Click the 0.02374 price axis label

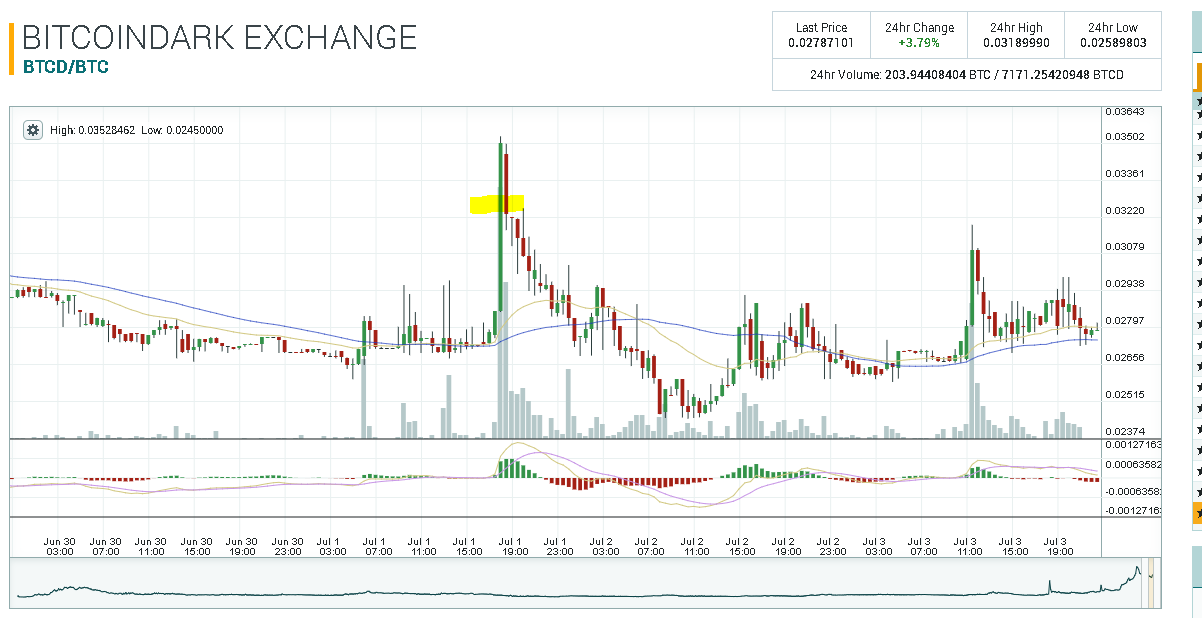[x=1124, y=431]
